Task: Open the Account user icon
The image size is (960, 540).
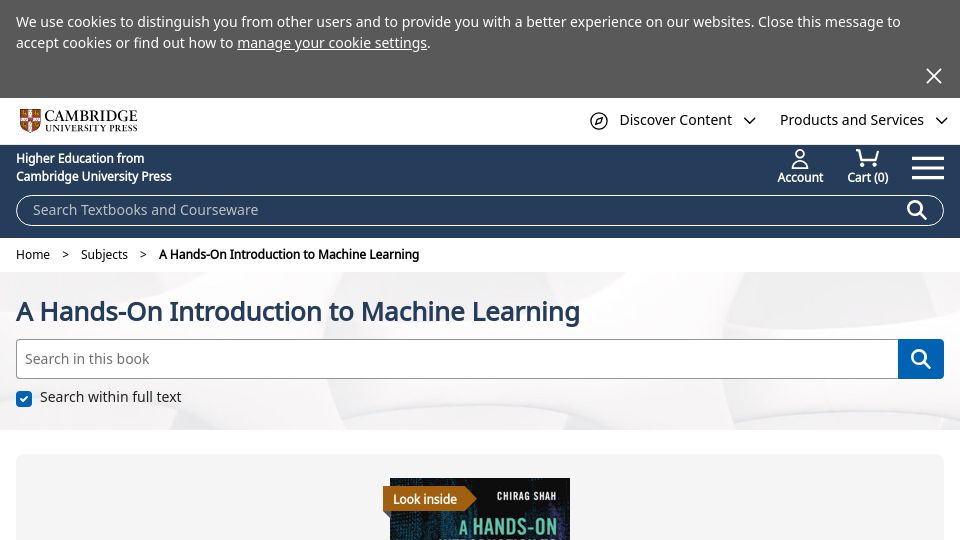Action: 800,167
